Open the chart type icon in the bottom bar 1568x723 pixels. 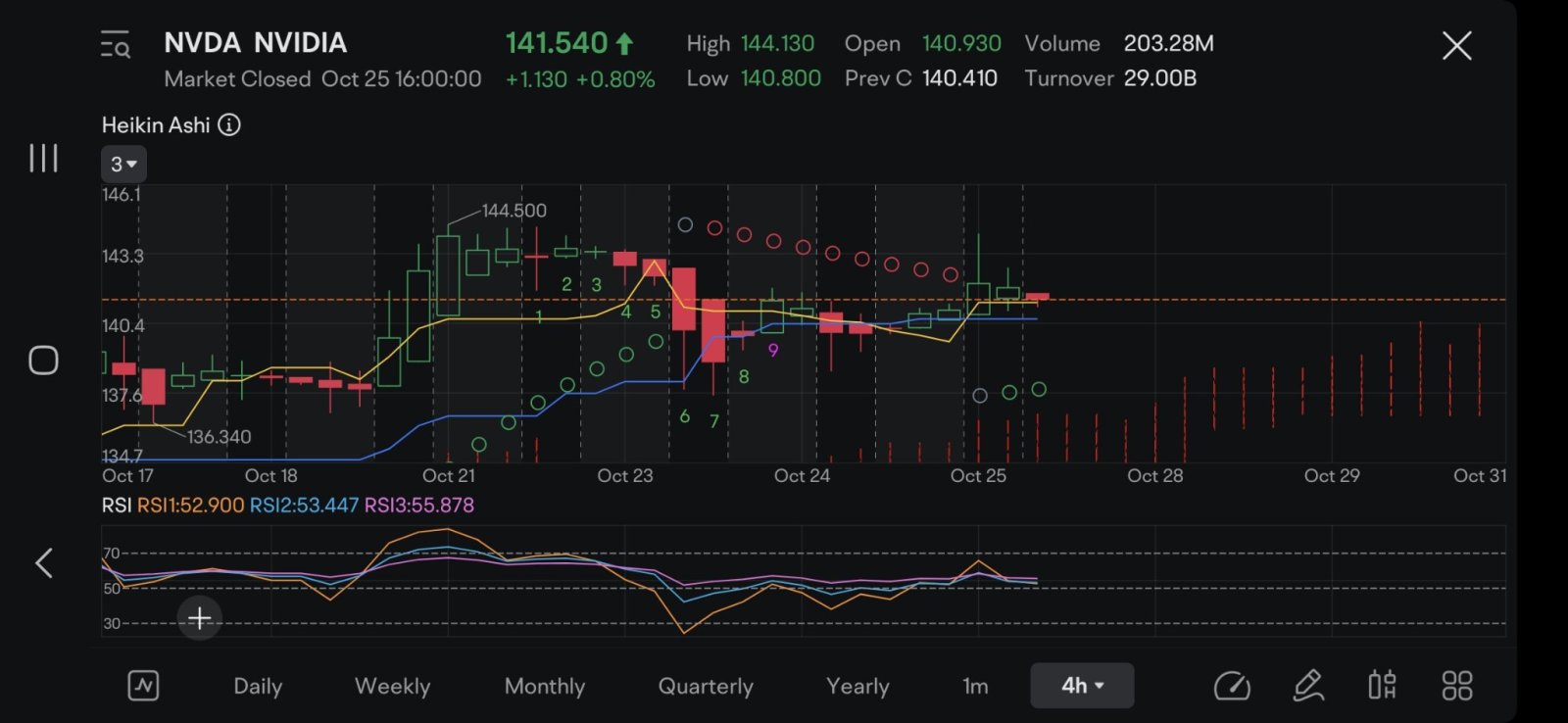143,686
